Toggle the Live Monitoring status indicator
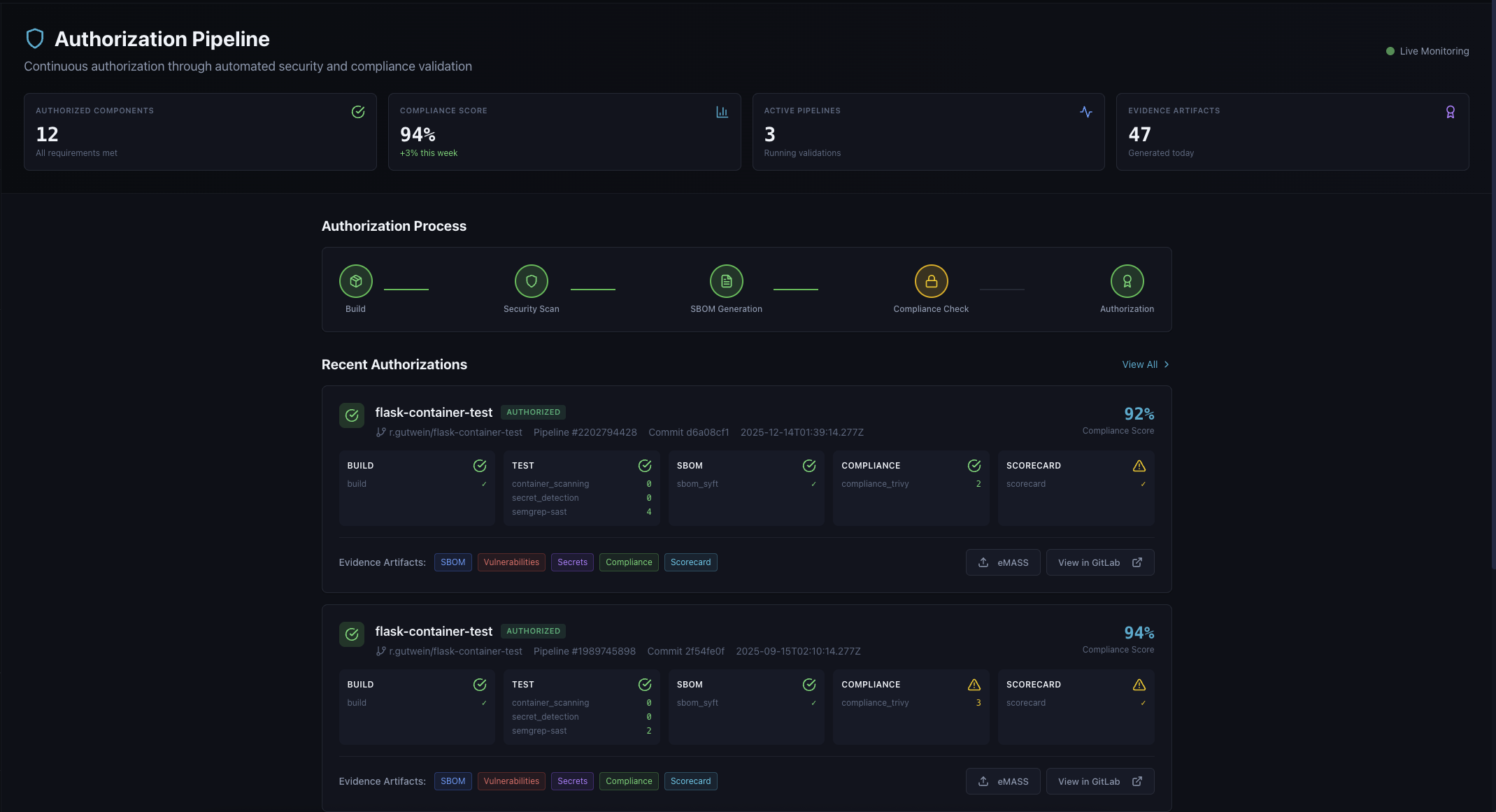 pyautogui.click(x=1390, y=50)
